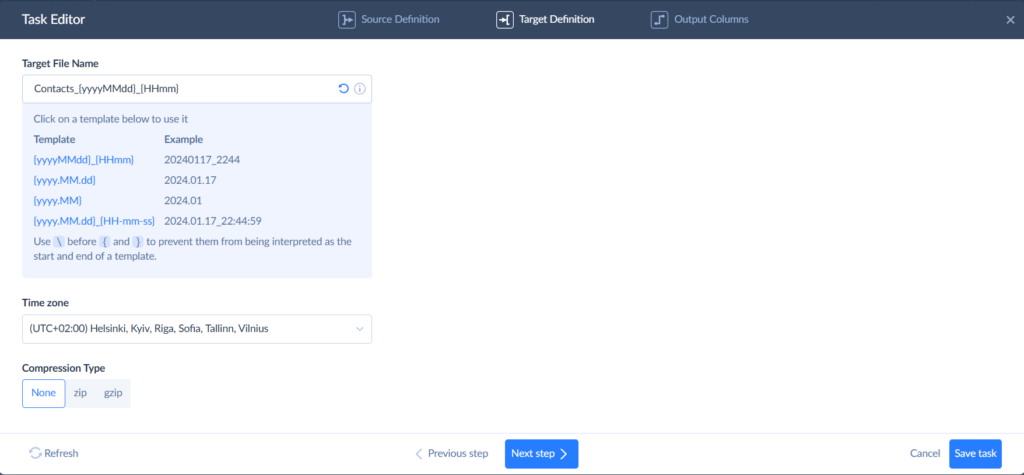Click the Save task button
Screen dimensions: 1024x475
pyautogui.click(x=975, y=453)
